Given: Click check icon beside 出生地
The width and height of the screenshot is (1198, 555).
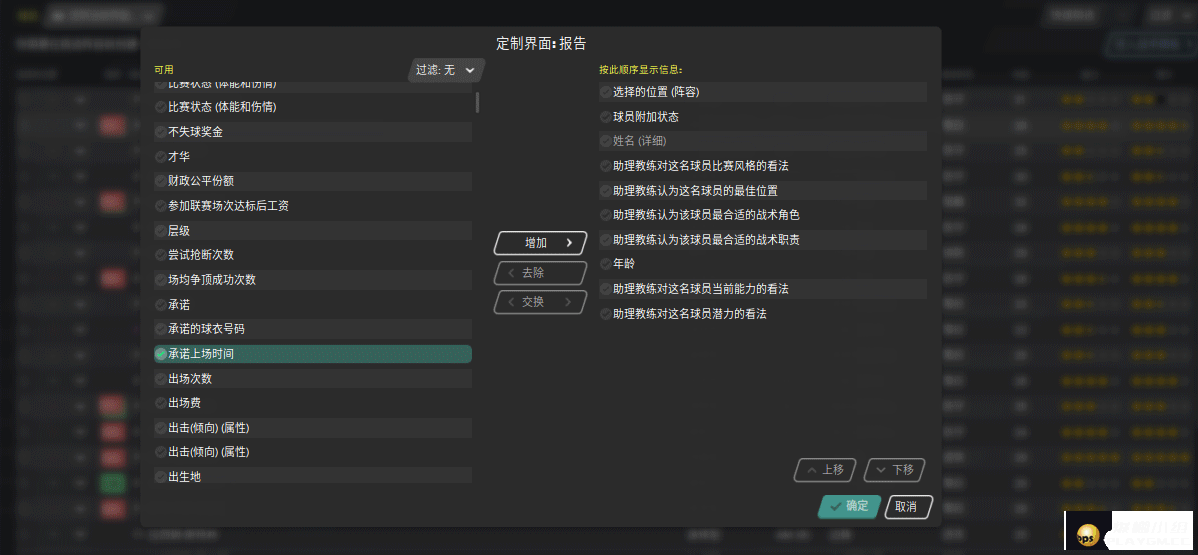Looking at the screenshot, I should click(160, 477).
